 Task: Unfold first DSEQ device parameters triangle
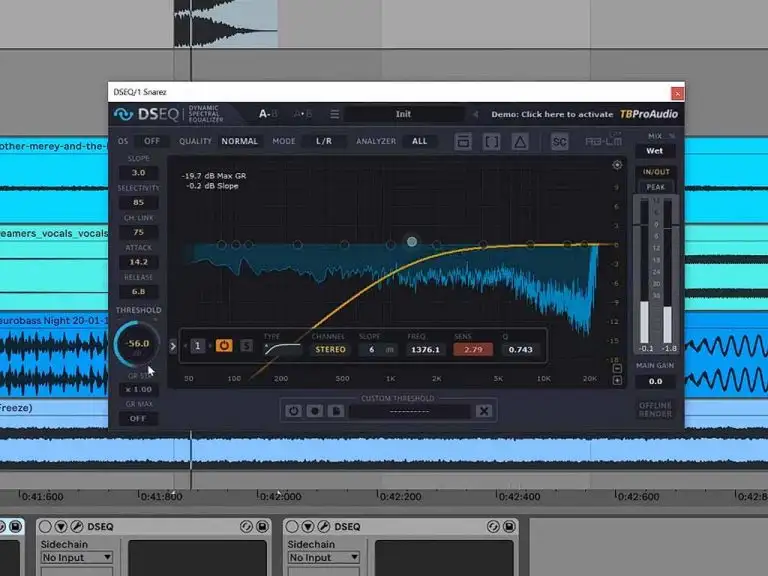tap(61, 527)
